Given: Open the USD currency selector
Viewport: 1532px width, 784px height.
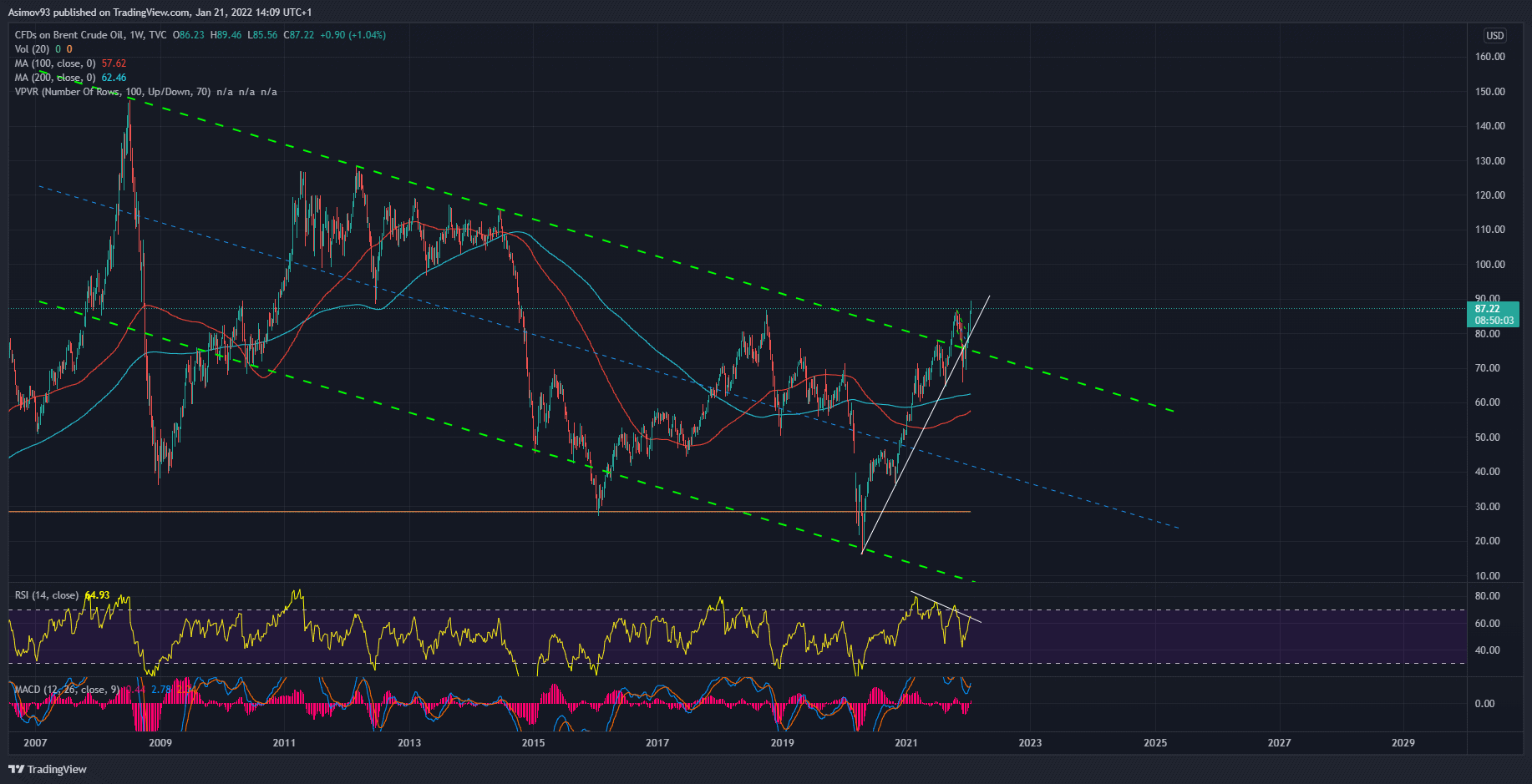Looking at the screenshot, I should coord(1494,36).
